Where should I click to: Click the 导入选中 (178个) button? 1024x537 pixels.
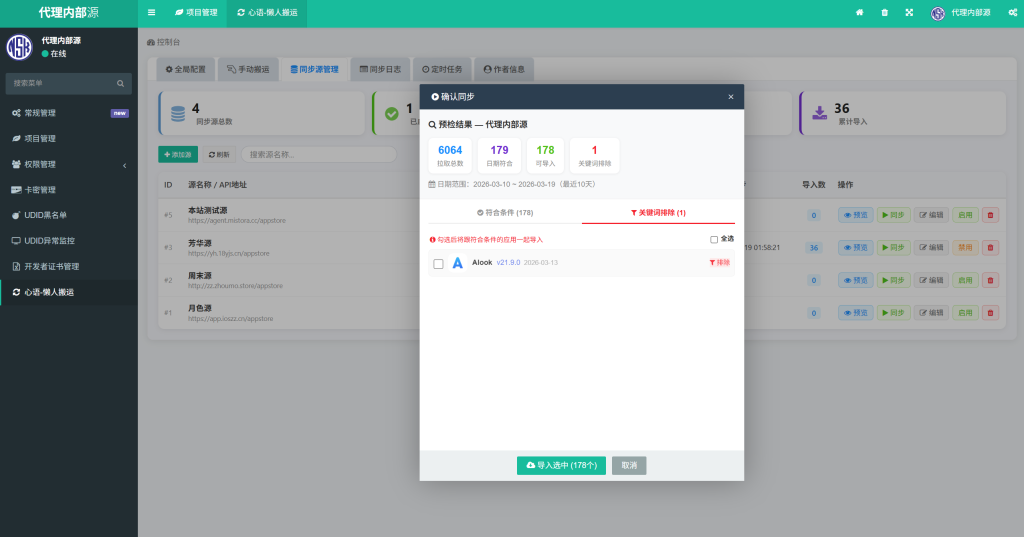[561, 465]
